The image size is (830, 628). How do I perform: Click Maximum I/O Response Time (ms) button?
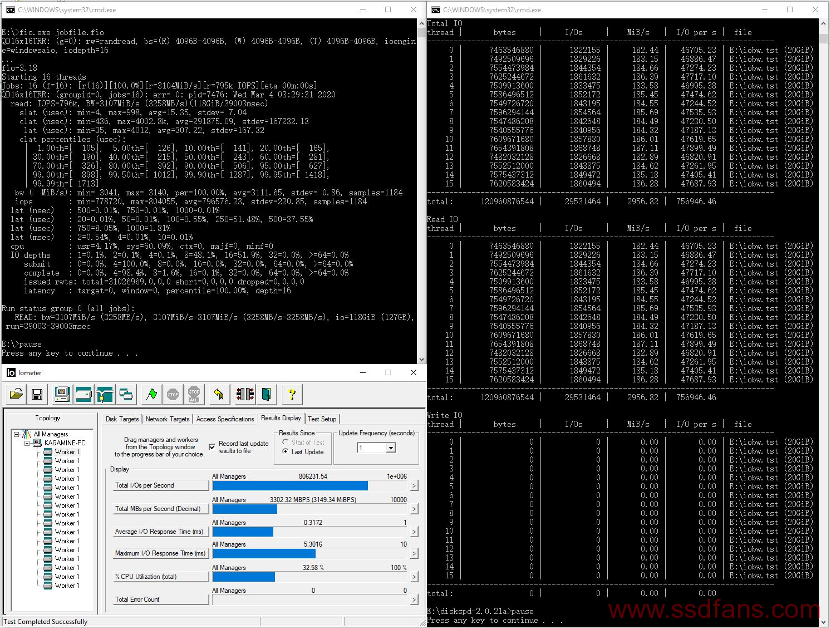click(161, 554)
